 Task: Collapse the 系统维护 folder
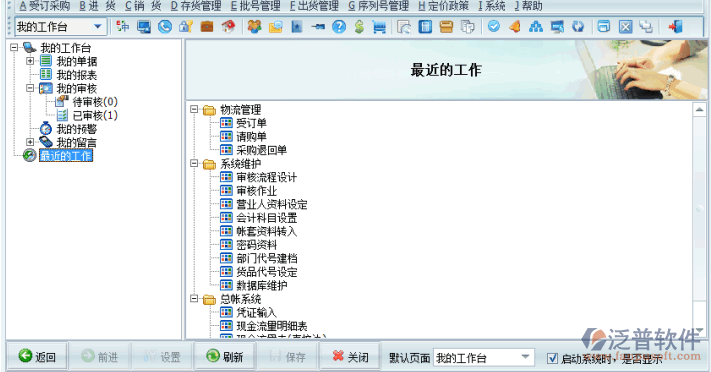coord(194,163)
